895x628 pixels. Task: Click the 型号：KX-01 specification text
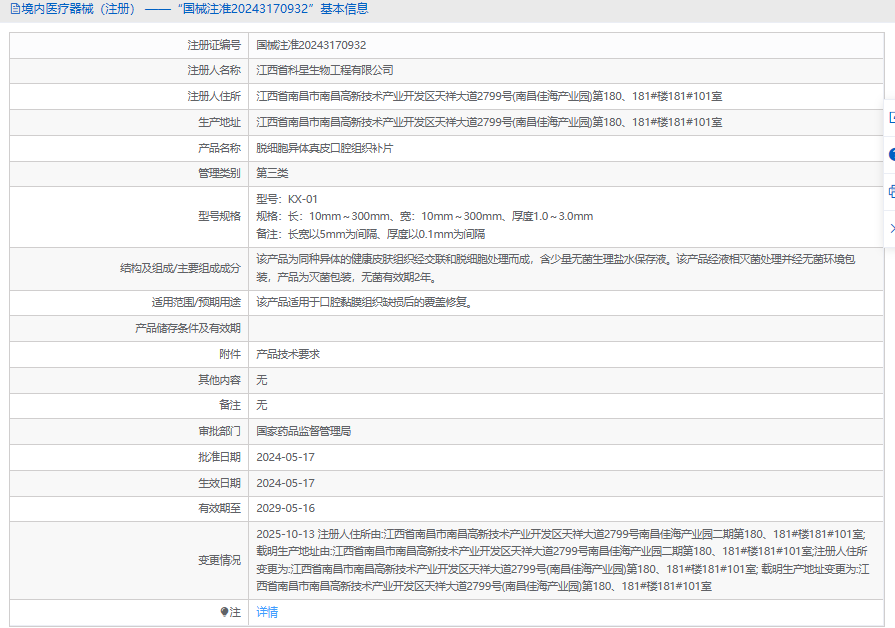(287, 199)
